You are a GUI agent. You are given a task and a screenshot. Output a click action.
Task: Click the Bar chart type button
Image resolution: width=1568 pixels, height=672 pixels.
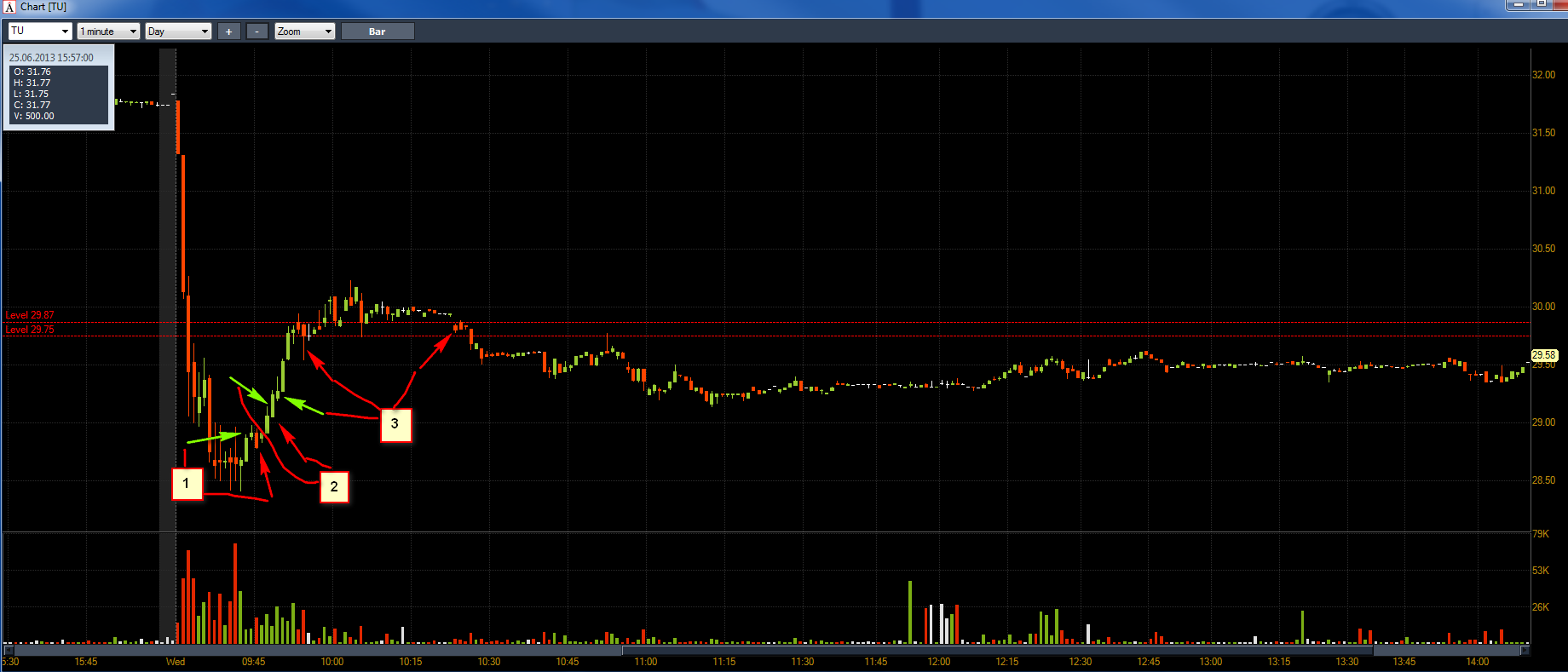click(x=378, y=32)
